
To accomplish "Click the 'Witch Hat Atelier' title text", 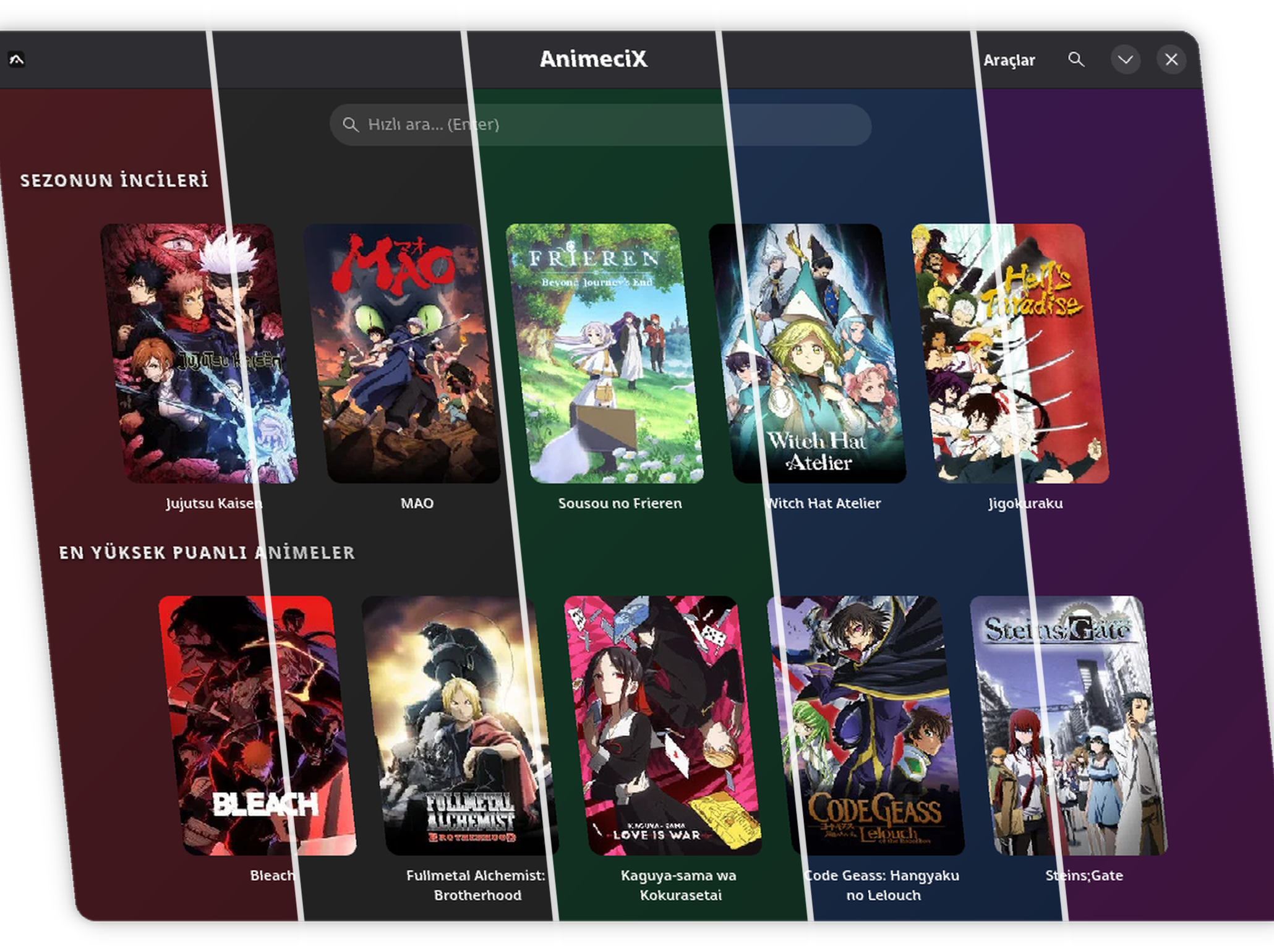I will (x=823, y=503).
